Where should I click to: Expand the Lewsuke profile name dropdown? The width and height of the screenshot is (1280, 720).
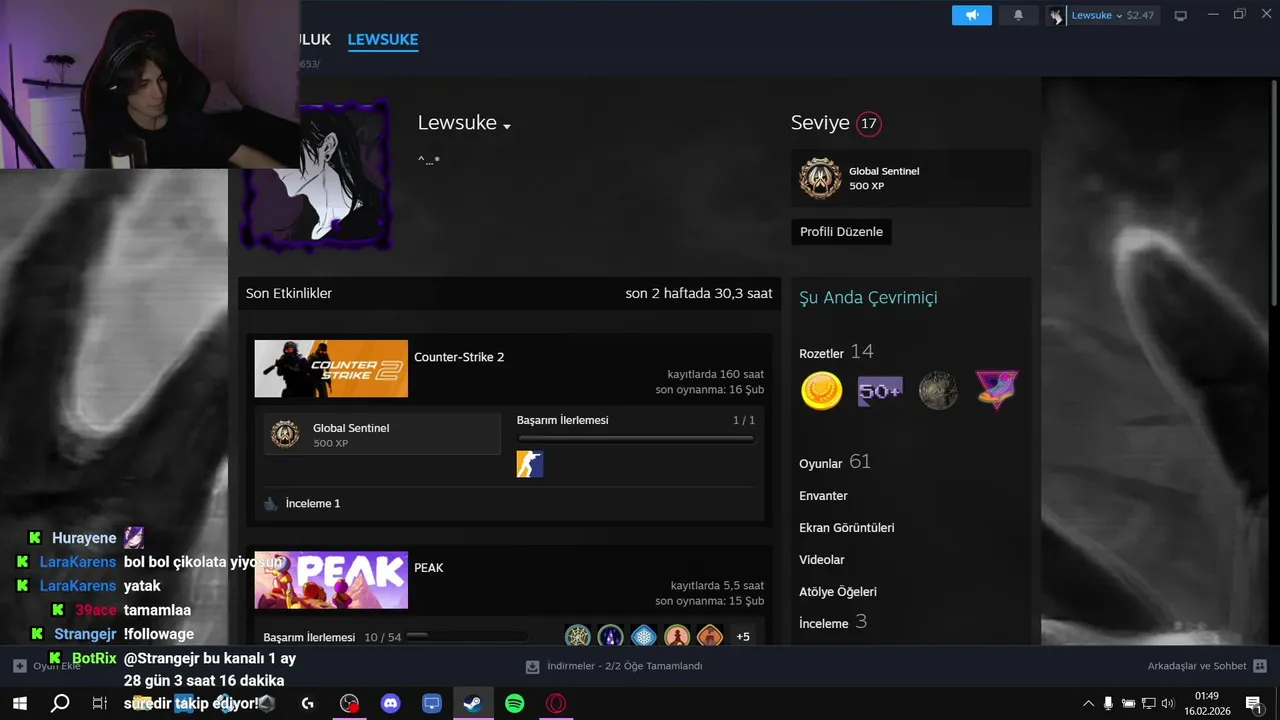(x=507, y=127)
